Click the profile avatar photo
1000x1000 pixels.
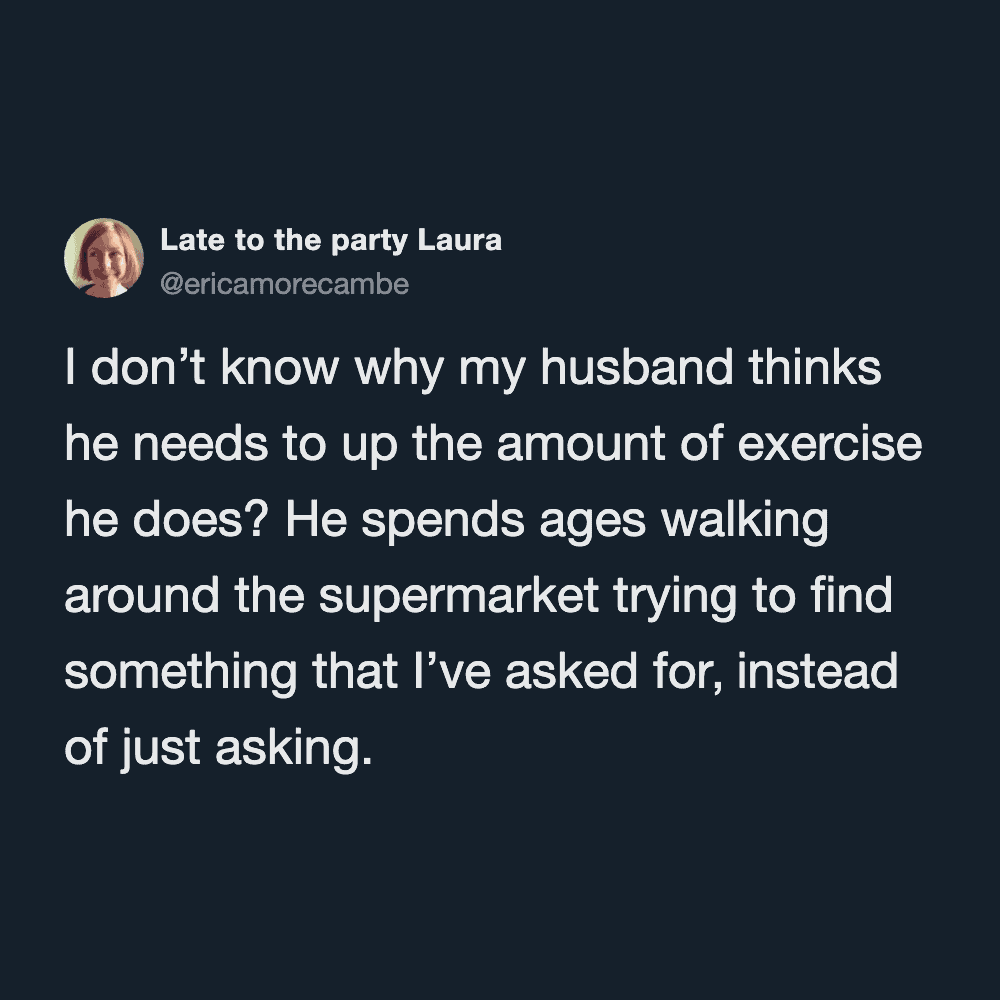click(x=104, y=258)
